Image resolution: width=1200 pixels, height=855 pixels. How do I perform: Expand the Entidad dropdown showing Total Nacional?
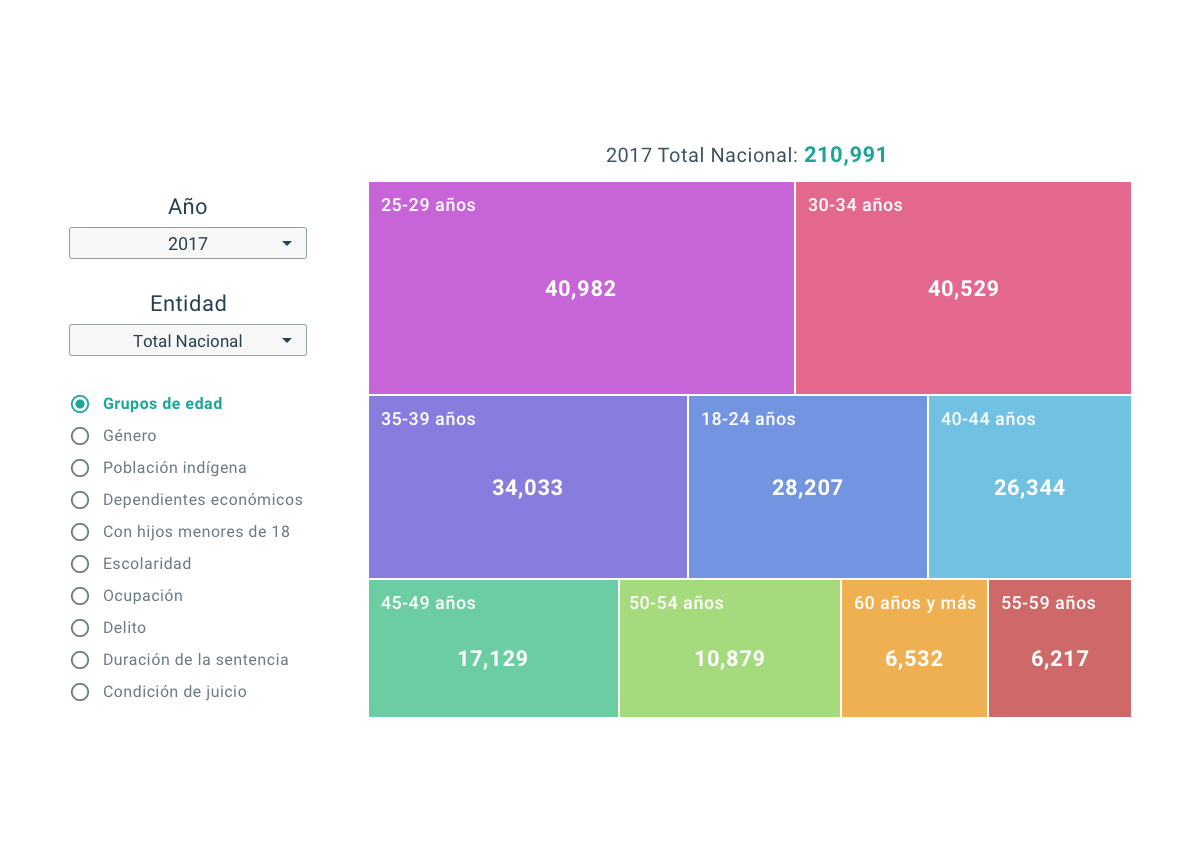(x=187, y=340)
